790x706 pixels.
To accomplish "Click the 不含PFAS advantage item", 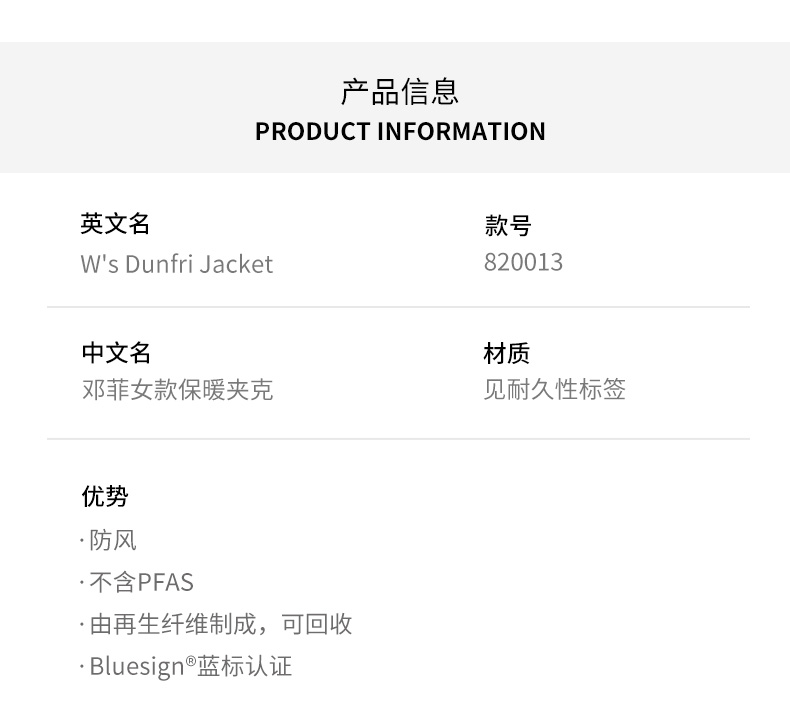I will [141, 582].
